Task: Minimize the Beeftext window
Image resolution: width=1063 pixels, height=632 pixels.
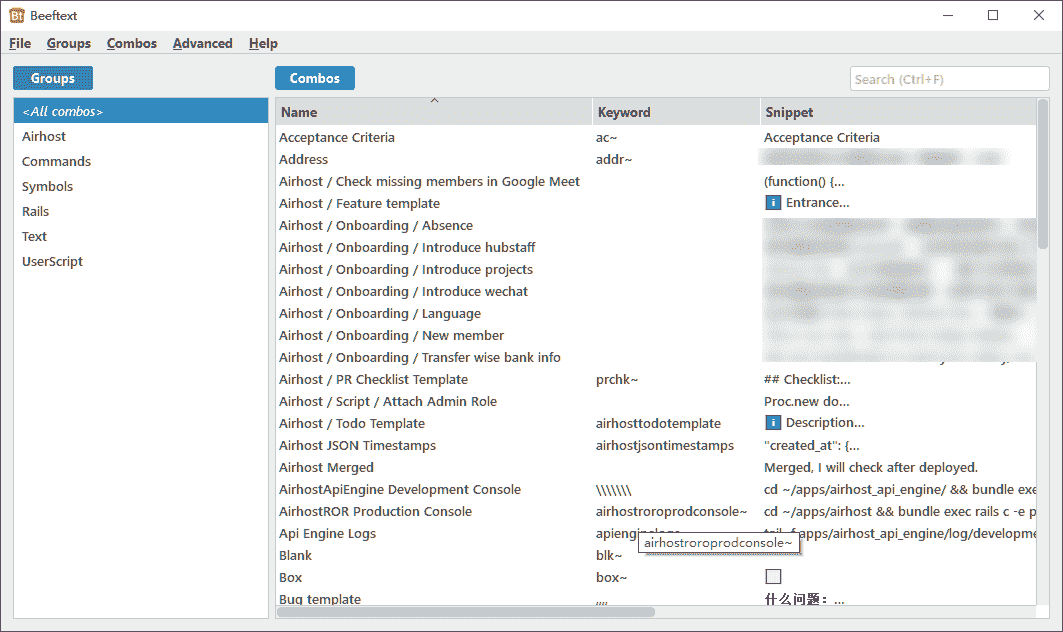Action: (947, 15)
